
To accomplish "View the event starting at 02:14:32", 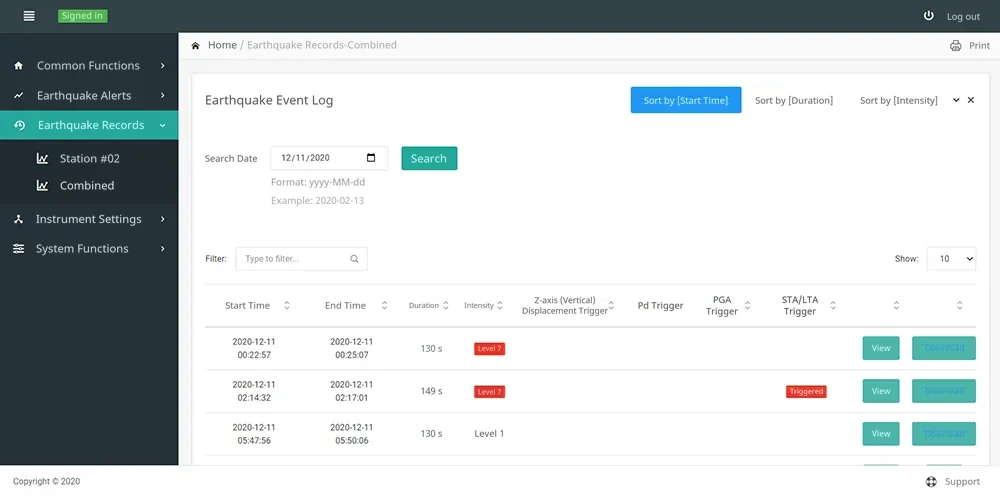I will click(x=881, y=391).
